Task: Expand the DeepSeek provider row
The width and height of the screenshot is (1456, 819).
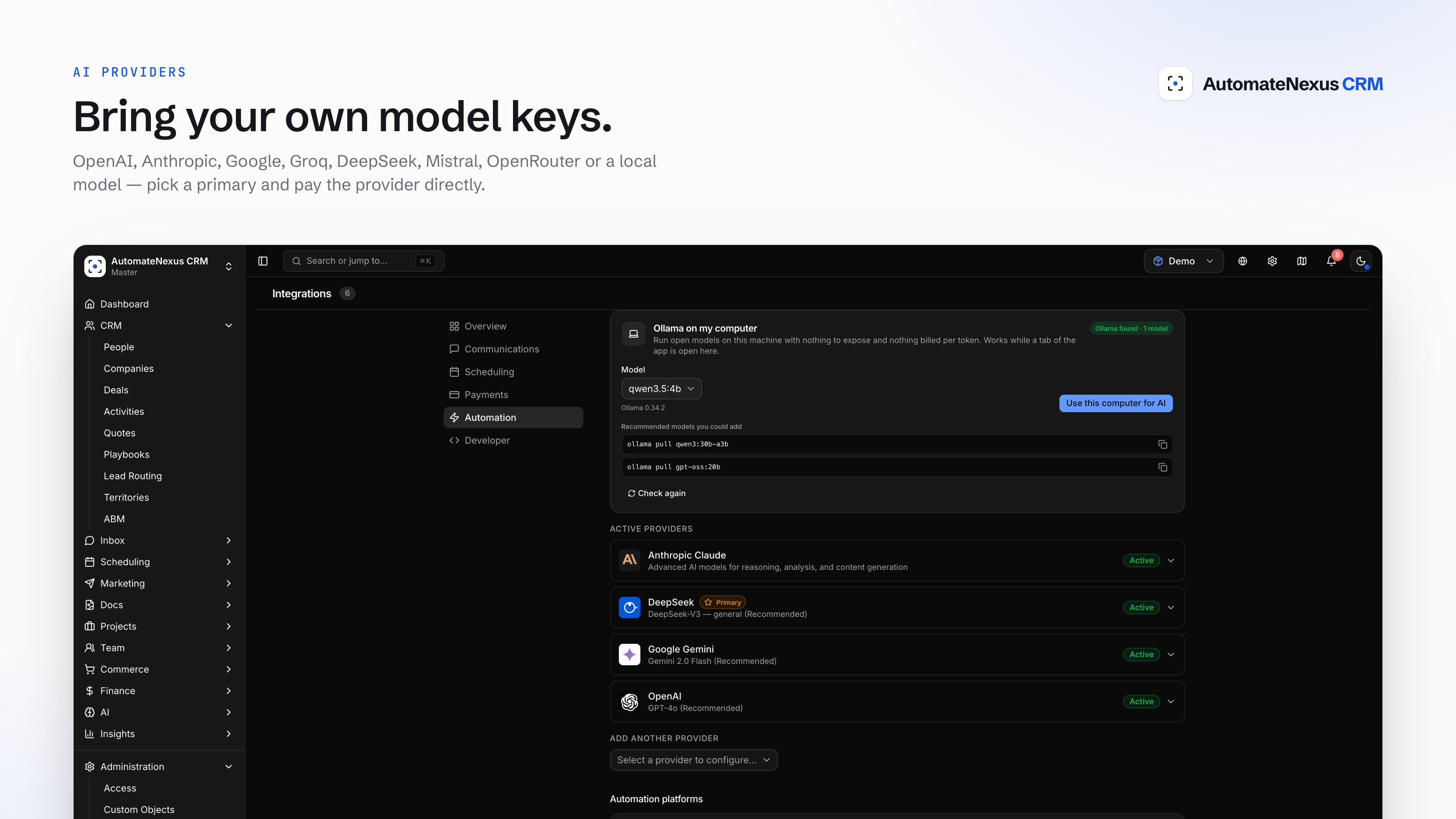Action: 1171,607
